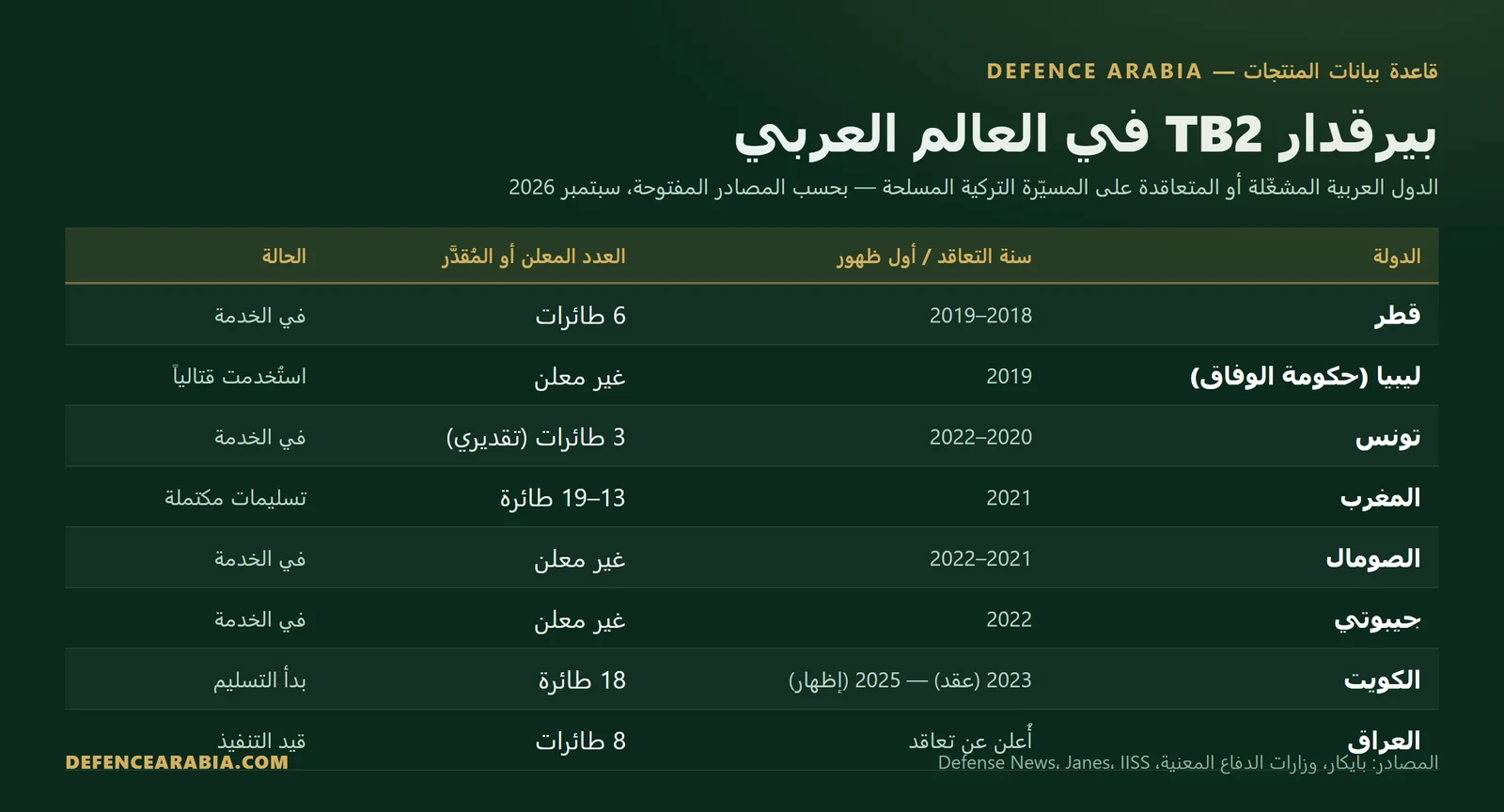Click the العدد المعلن أو المُقدَّر column header
This screenshot has width=1504, height=812.
click(534, 256)
